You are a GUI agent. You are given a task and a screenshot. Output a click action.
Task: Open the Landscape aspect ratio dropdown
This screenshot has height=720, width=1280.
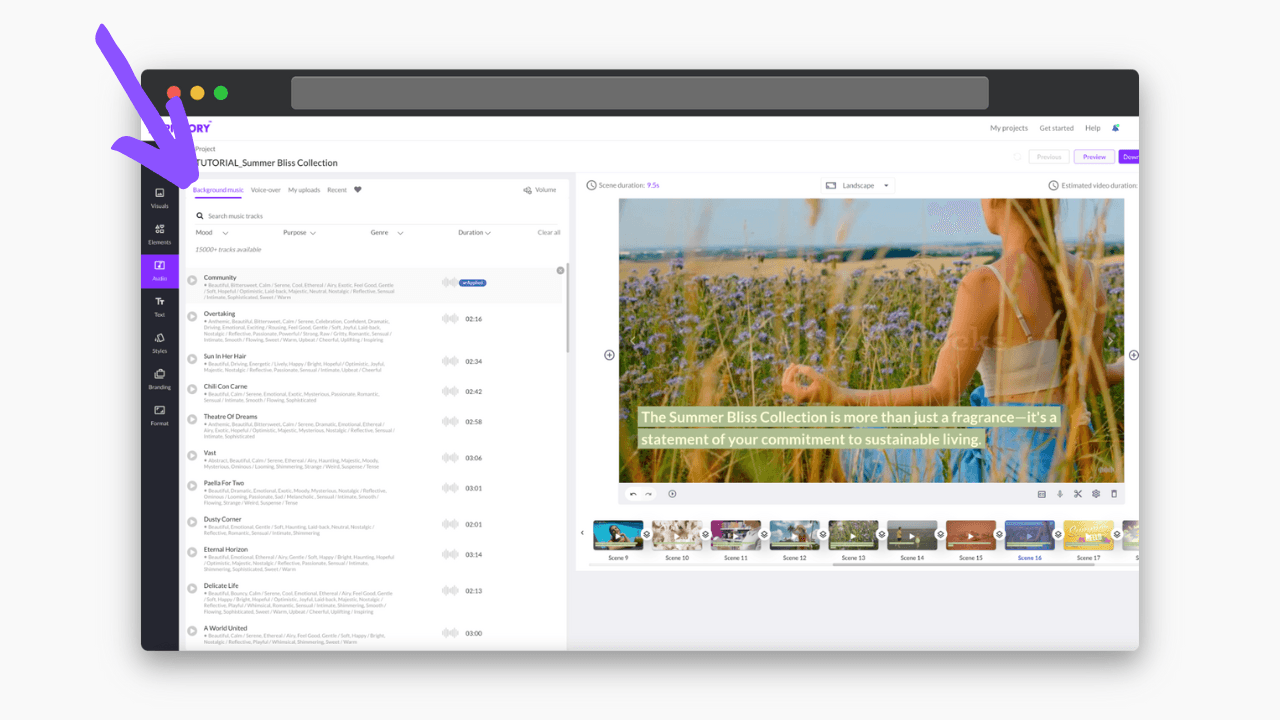click(858, 185)
